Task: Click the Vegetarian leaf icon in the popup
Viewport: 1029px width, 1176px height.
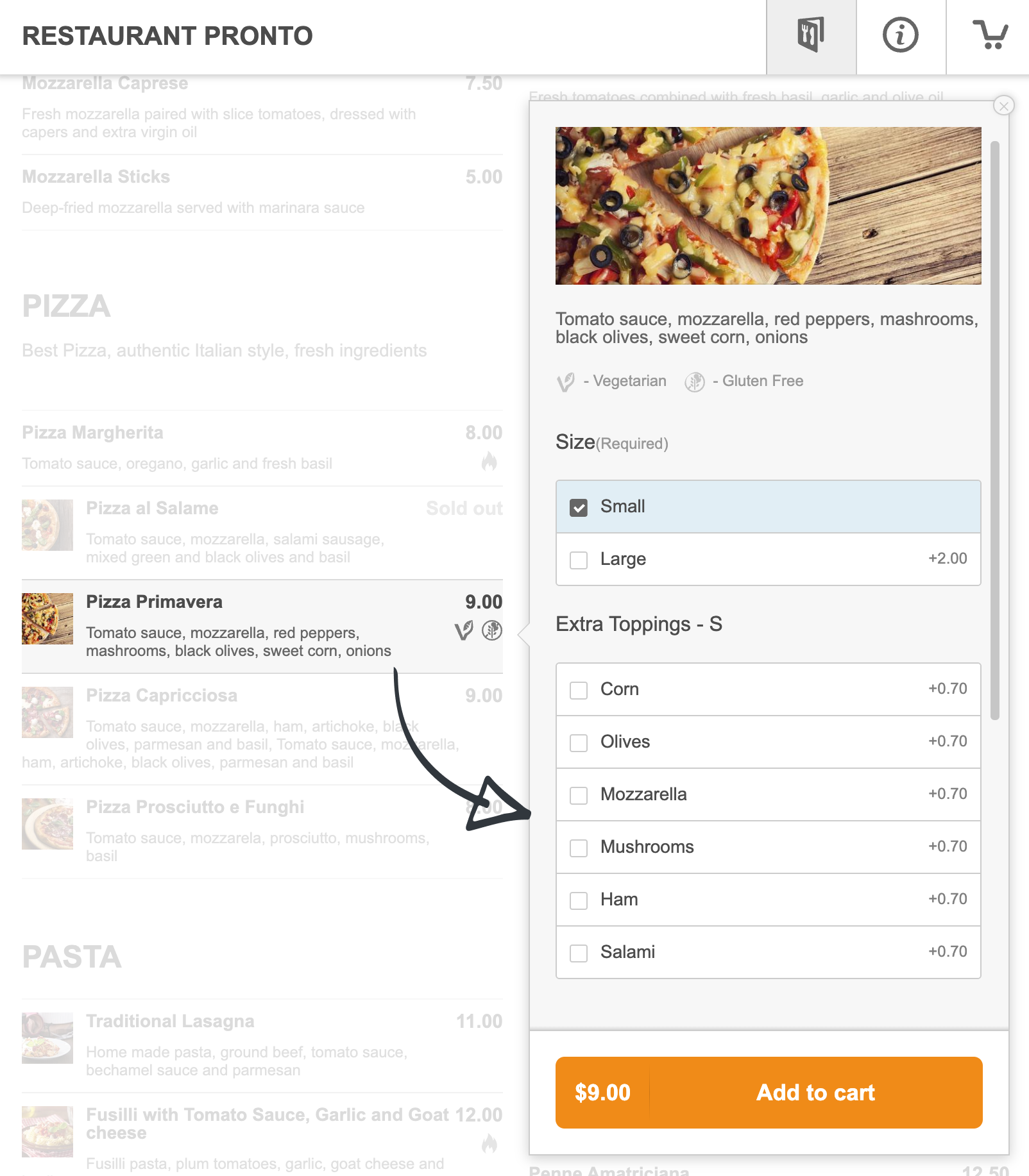Action: coord(567,382)
